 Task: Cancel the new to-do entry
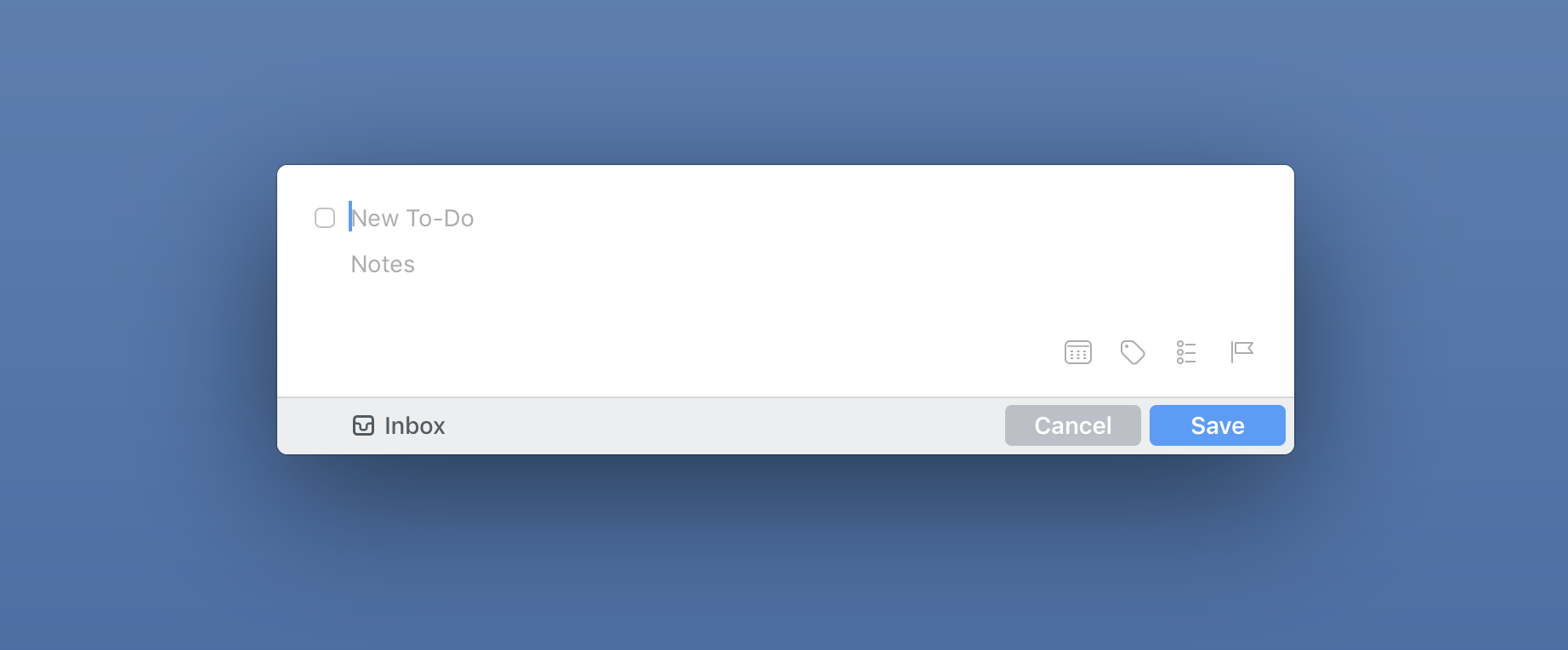pos(1073,425)
